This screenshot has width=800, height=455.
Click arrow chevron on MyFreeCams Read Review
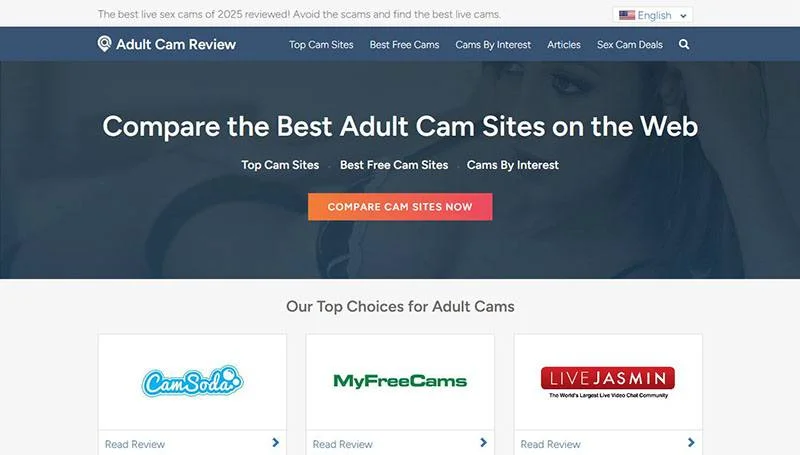tap(483, 443)
